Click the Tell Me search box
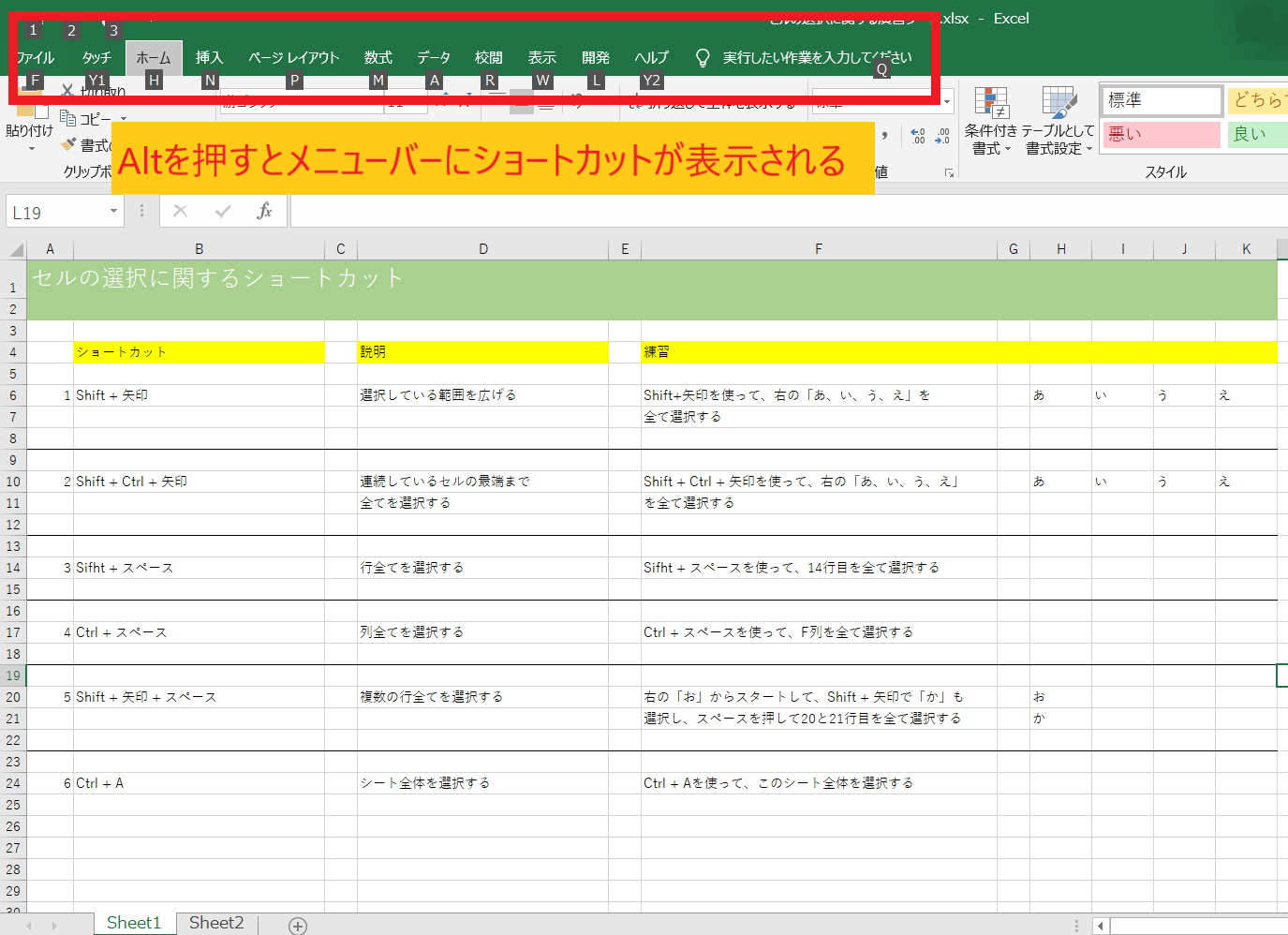Screen dimensions: 1288x935 (x=817, y=58)
